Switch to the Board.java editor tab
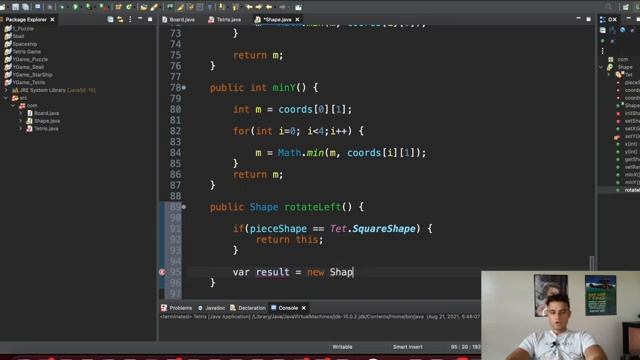The image size is (640, 360). pyautogui.click(x=178, y=20)
